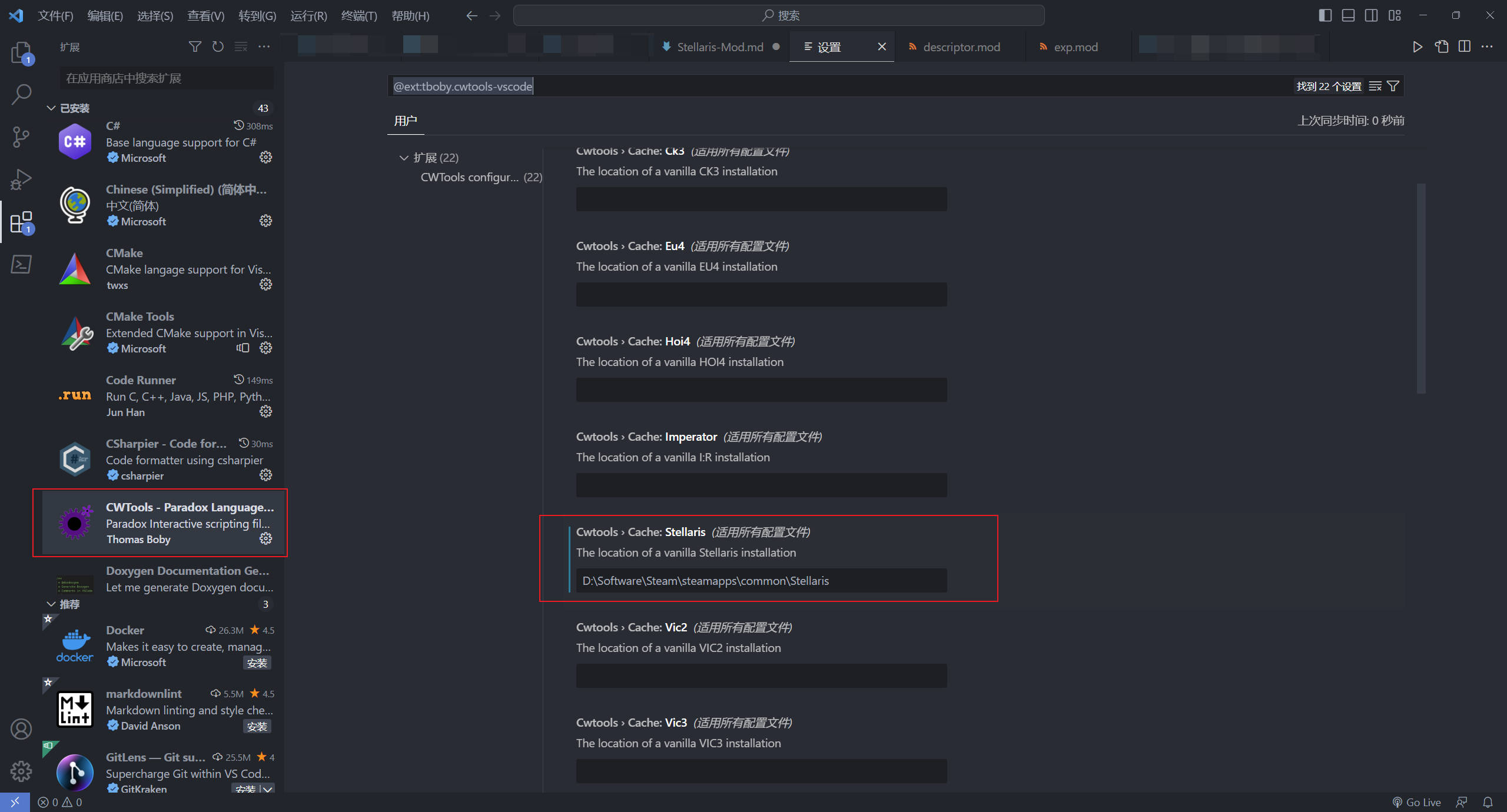1507x812 pixels.
Task: Open the terminal panel icon in activity bar
Action: pyautogui.click(x=21, y=264)
